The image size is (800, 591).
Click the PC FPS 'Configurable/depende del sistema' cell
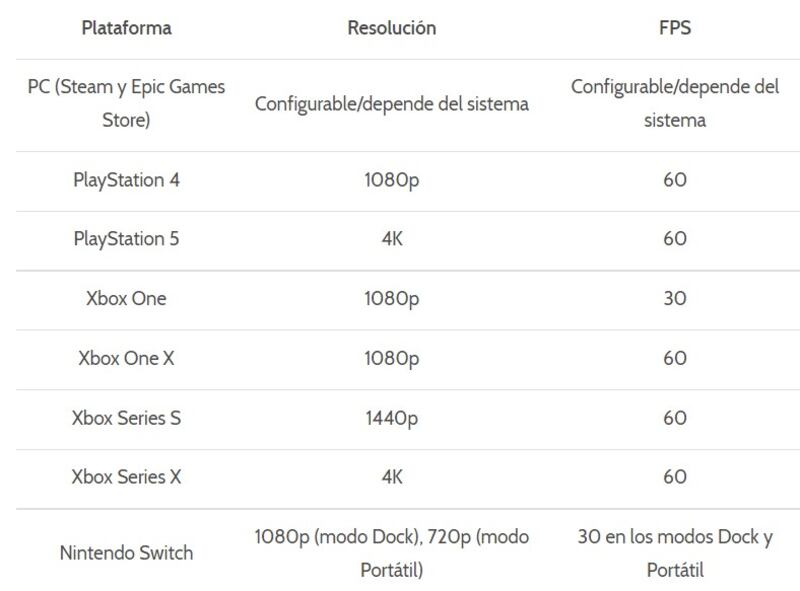(x=675, y=104)
